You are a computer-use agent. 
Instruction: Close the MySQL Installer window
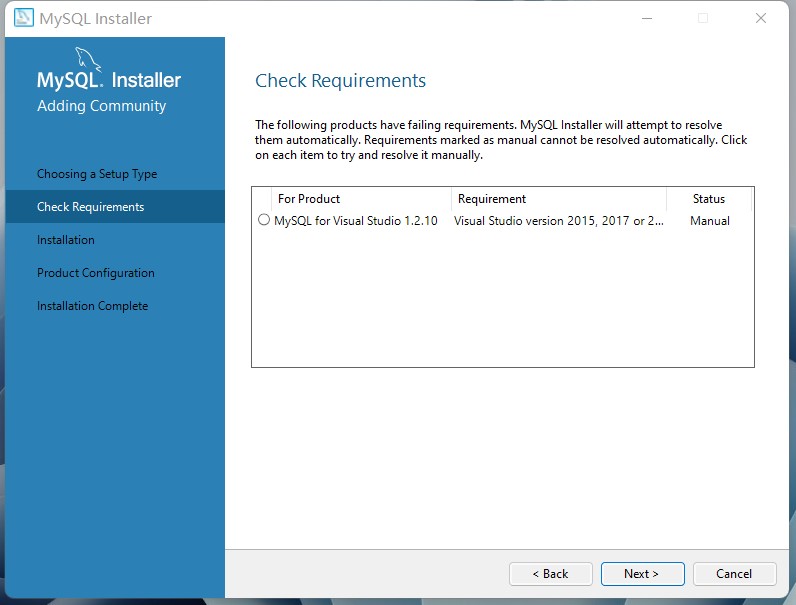tap(760, 18)
